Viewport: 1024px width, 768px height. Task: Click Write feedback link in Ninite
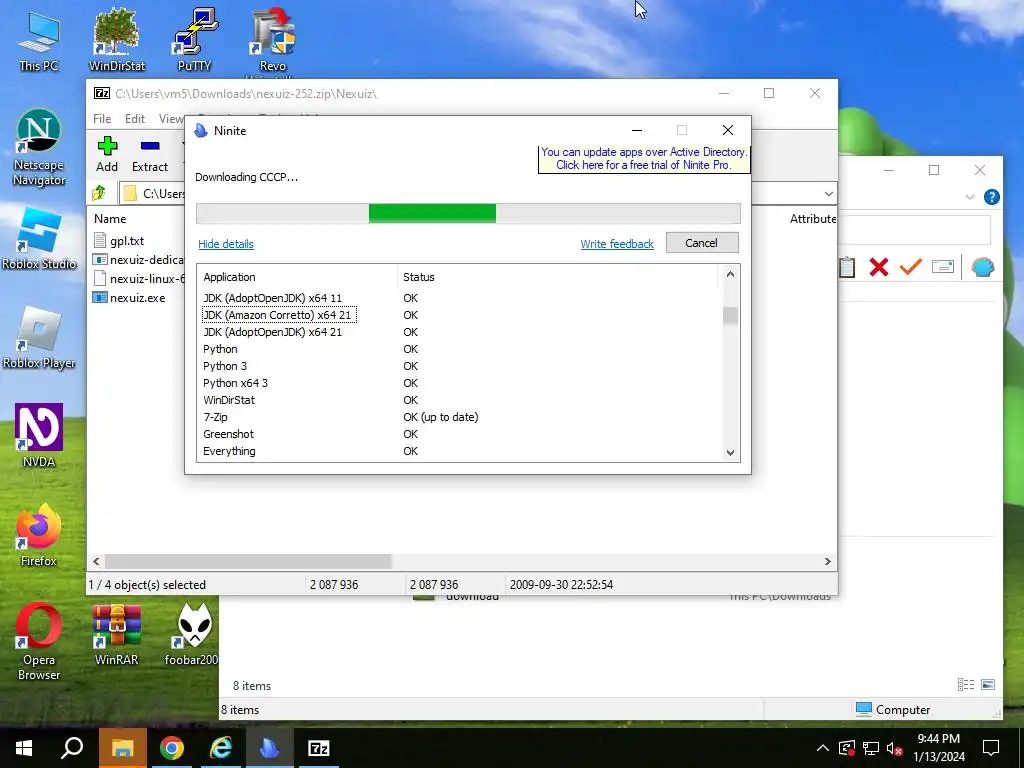click(x=616, y=244)
